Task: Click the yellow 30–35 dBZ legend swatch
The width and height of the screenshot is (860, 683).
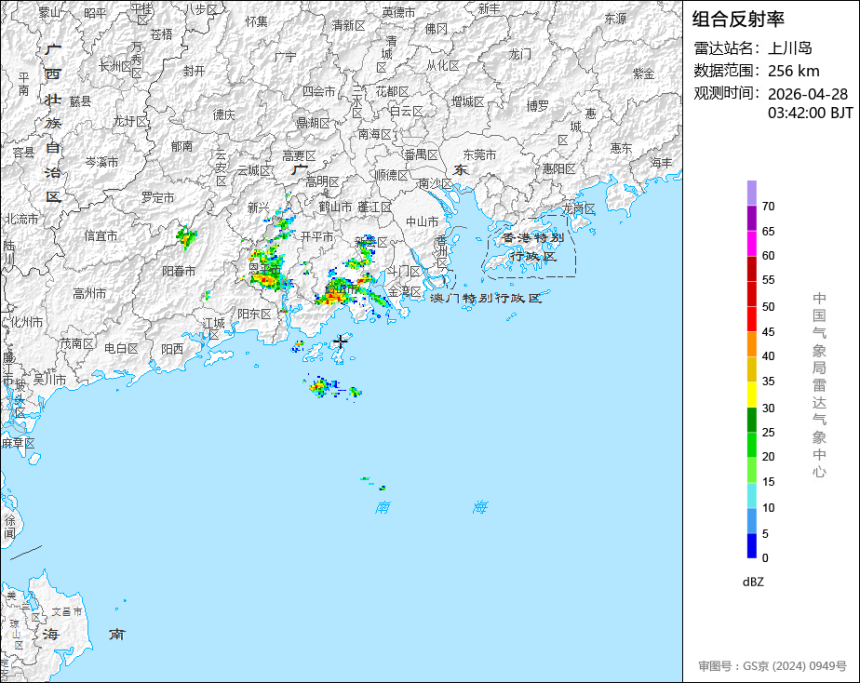Action: pos(751,395)
